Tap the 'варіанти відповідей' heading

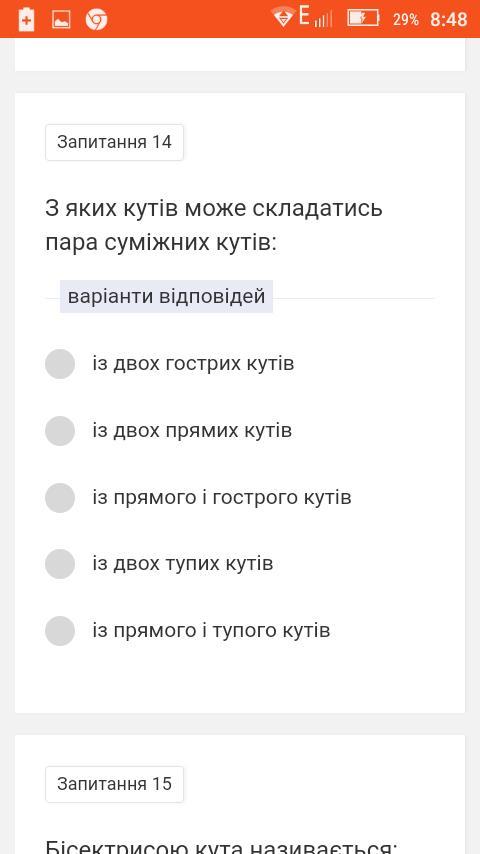166,297
